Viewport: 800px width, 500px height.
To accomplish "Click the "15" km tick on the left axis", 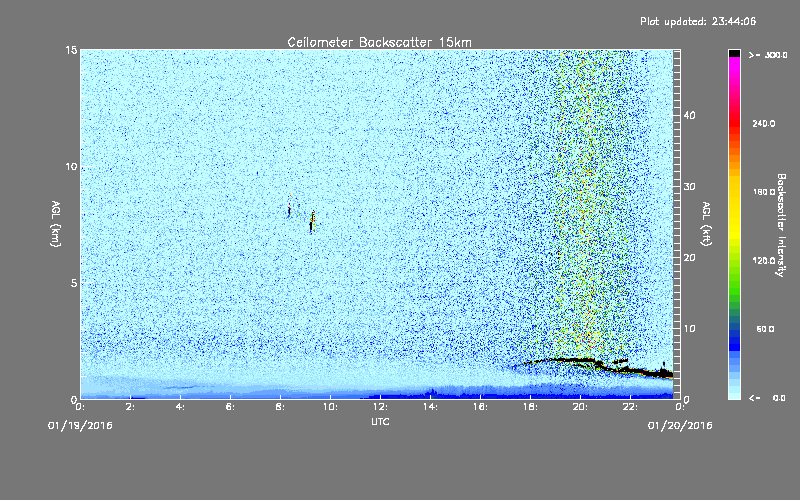I will [x=71, y=50].
